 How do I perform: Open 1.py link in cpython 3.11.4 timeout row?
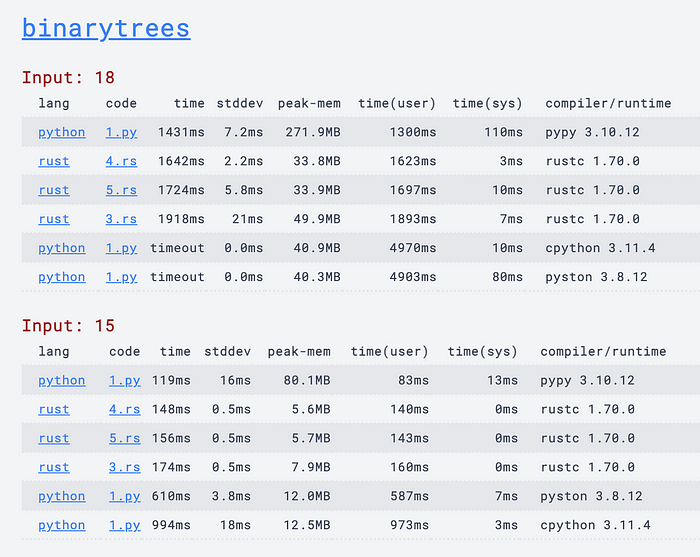pos(121,248)
